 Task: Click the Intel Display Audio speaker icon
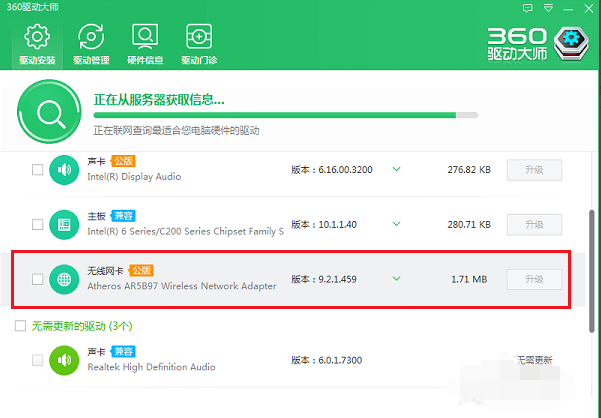pyautogui.click(x=64, y=170)
